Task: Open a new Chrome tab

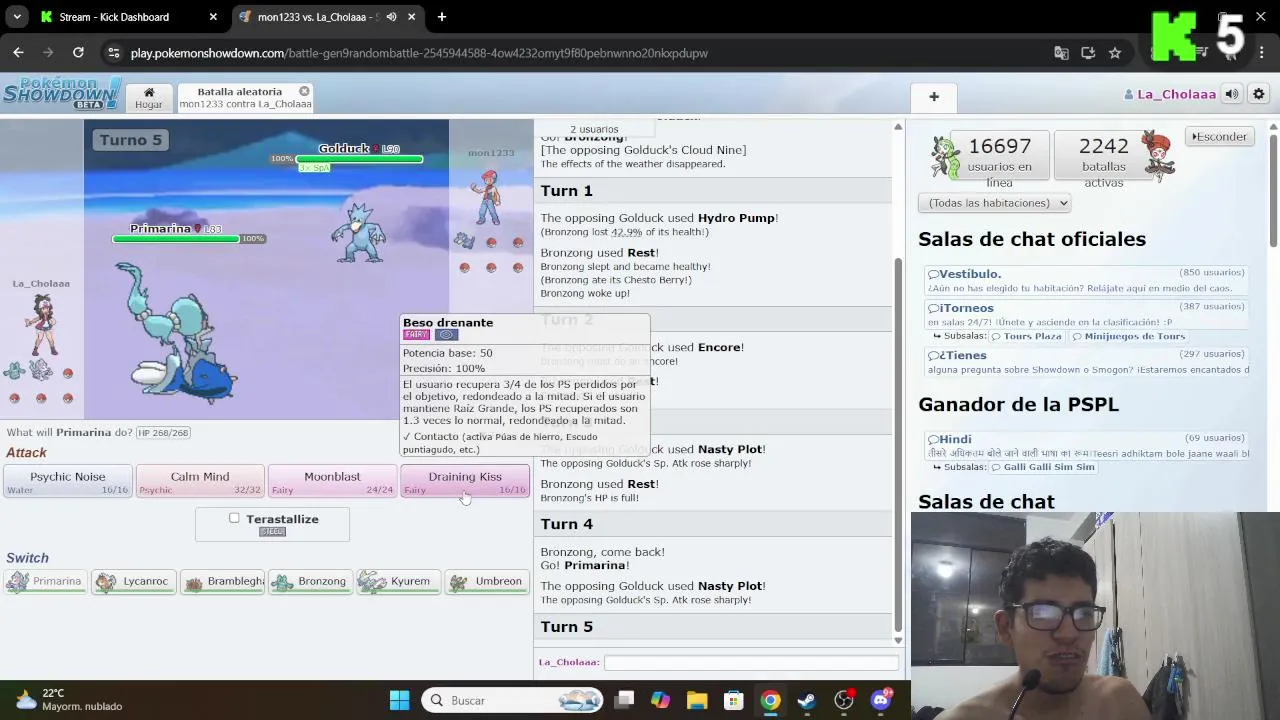Action: [441, 17]
